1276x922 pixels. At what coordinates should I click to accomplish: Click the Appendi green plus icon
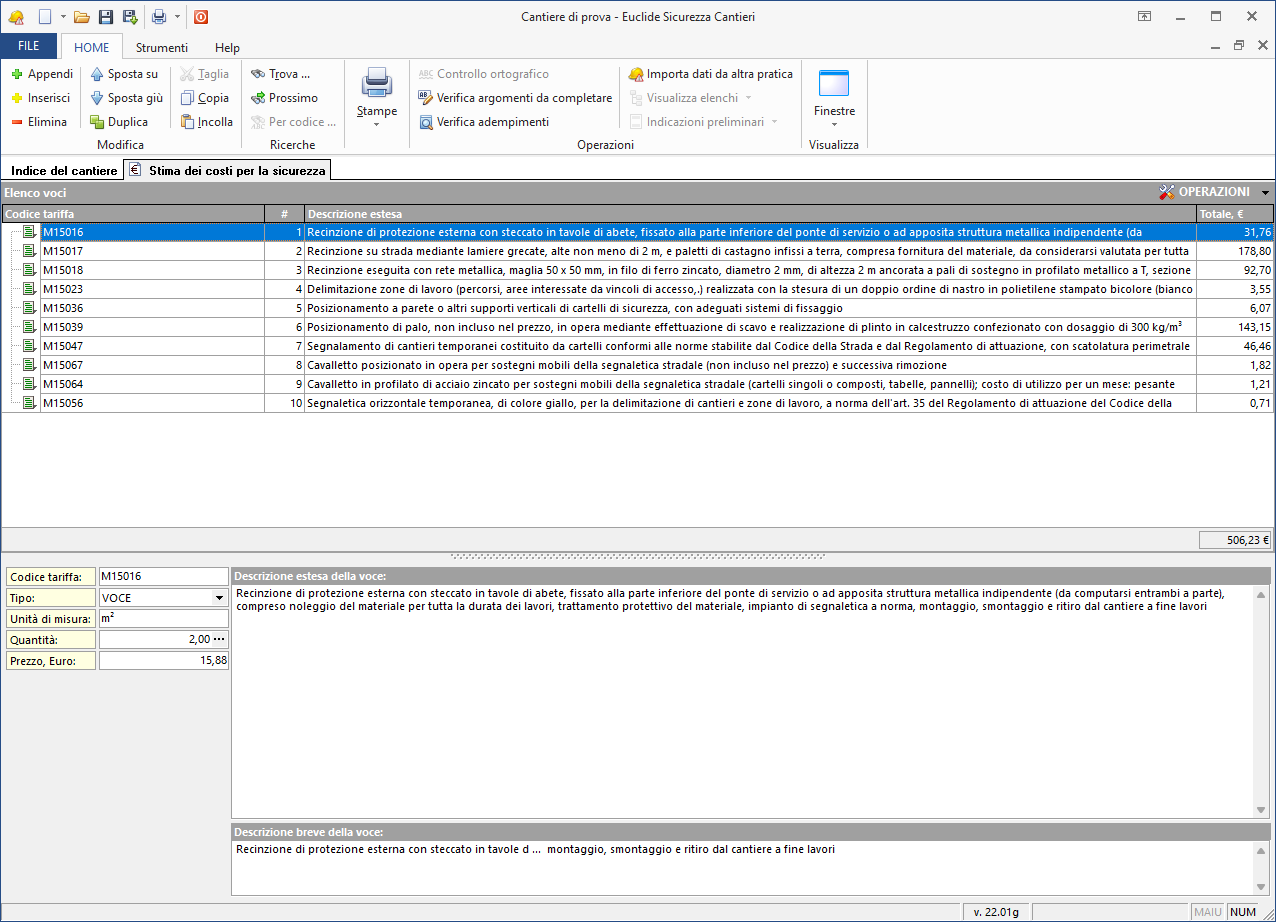pyautogui.click(x=17, y=74)
